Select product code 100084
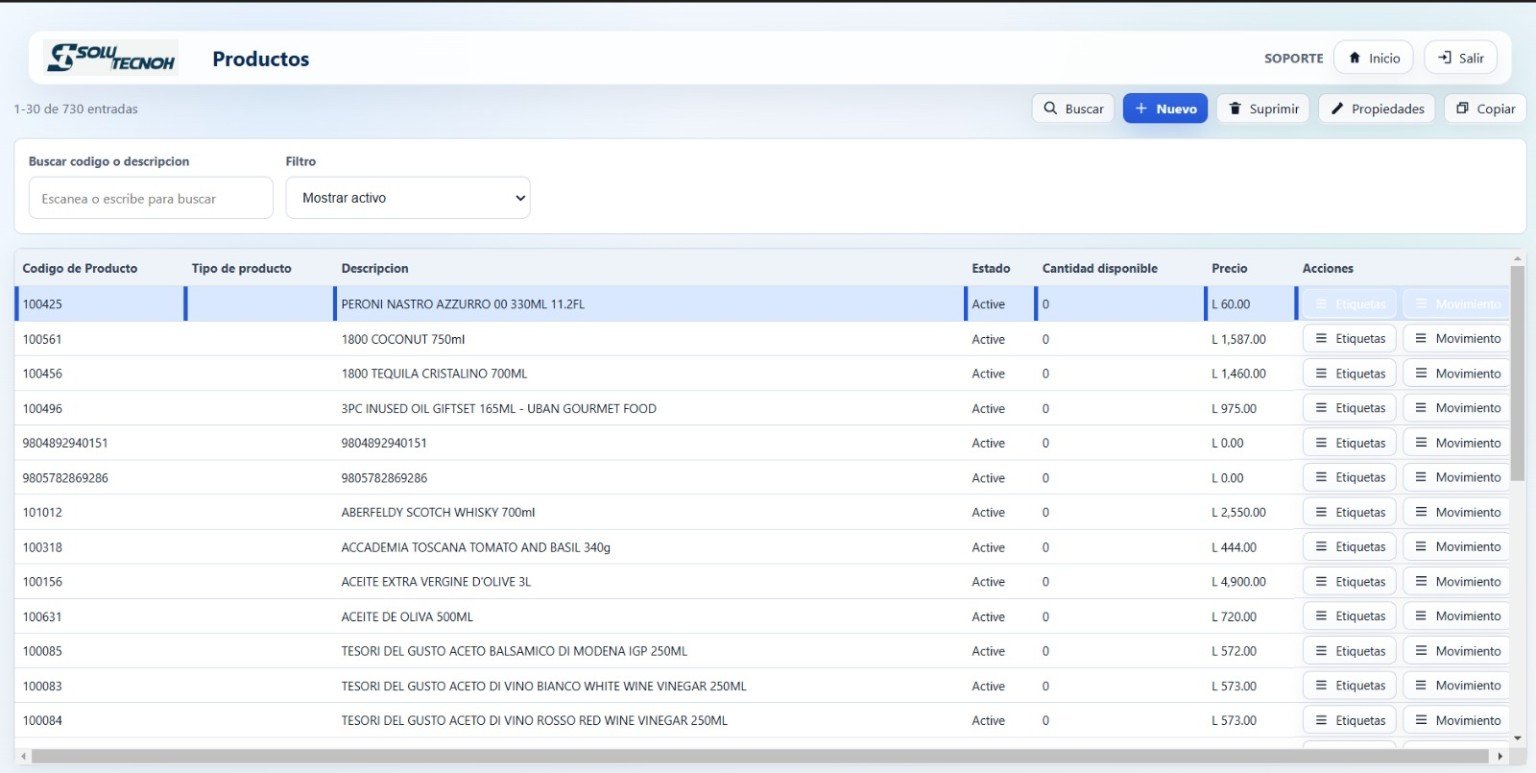 (x=42, y=720)
